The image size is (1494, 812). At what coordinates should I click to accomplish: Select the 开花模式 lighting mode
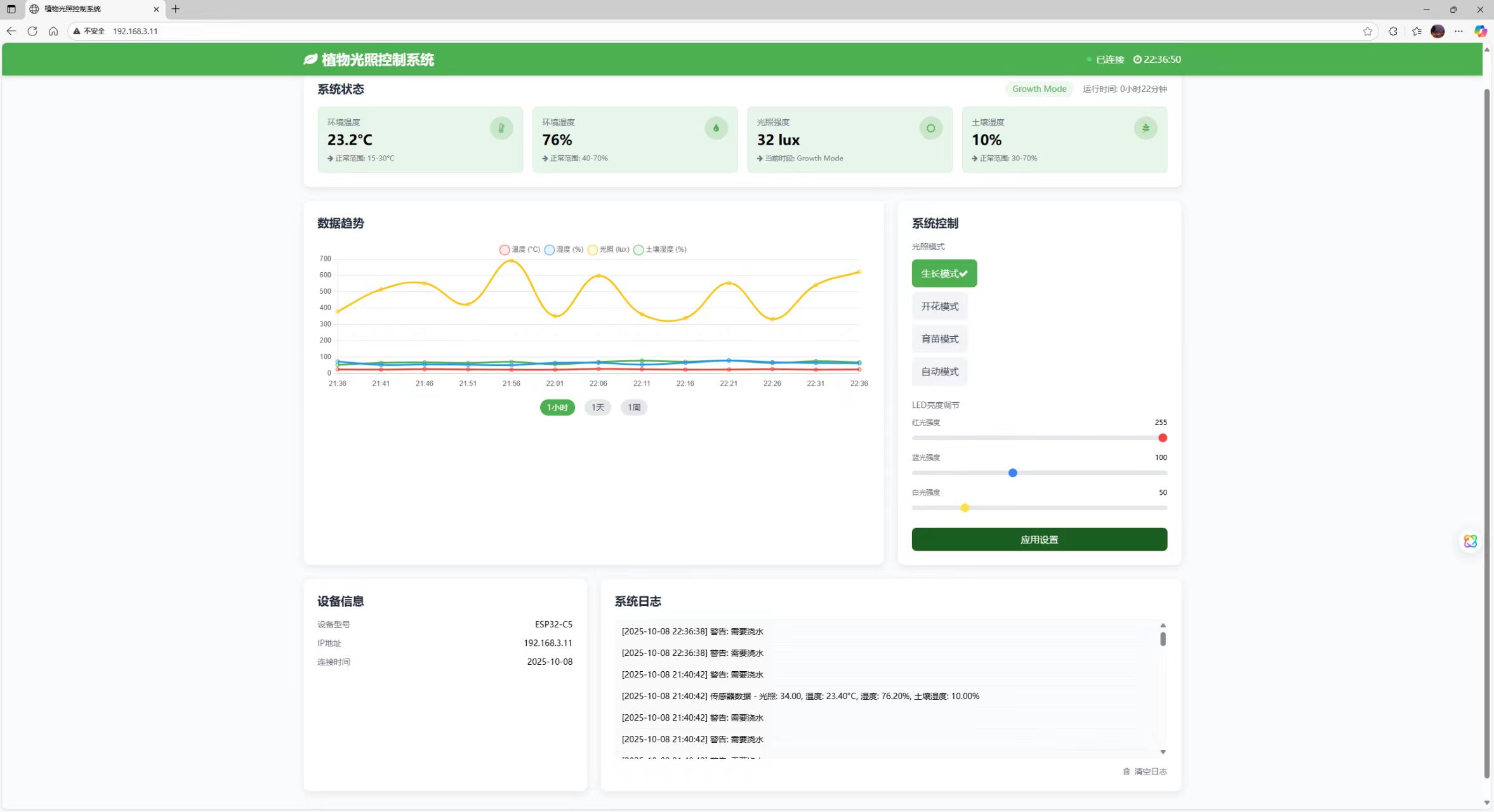tap(939, 306)
